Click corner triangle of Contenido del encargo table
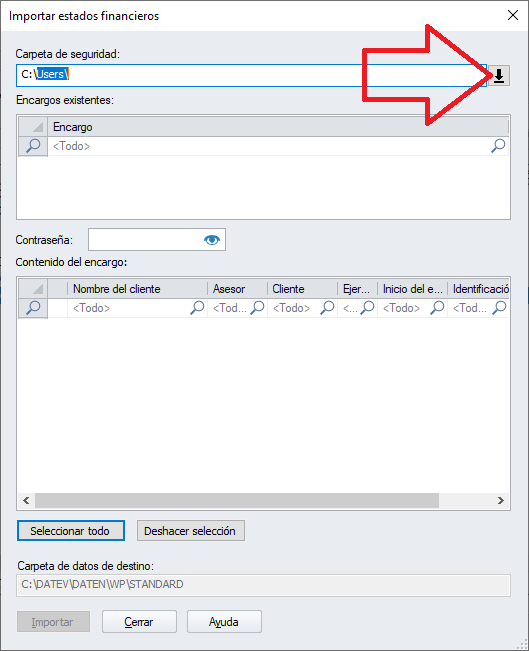 33,289
